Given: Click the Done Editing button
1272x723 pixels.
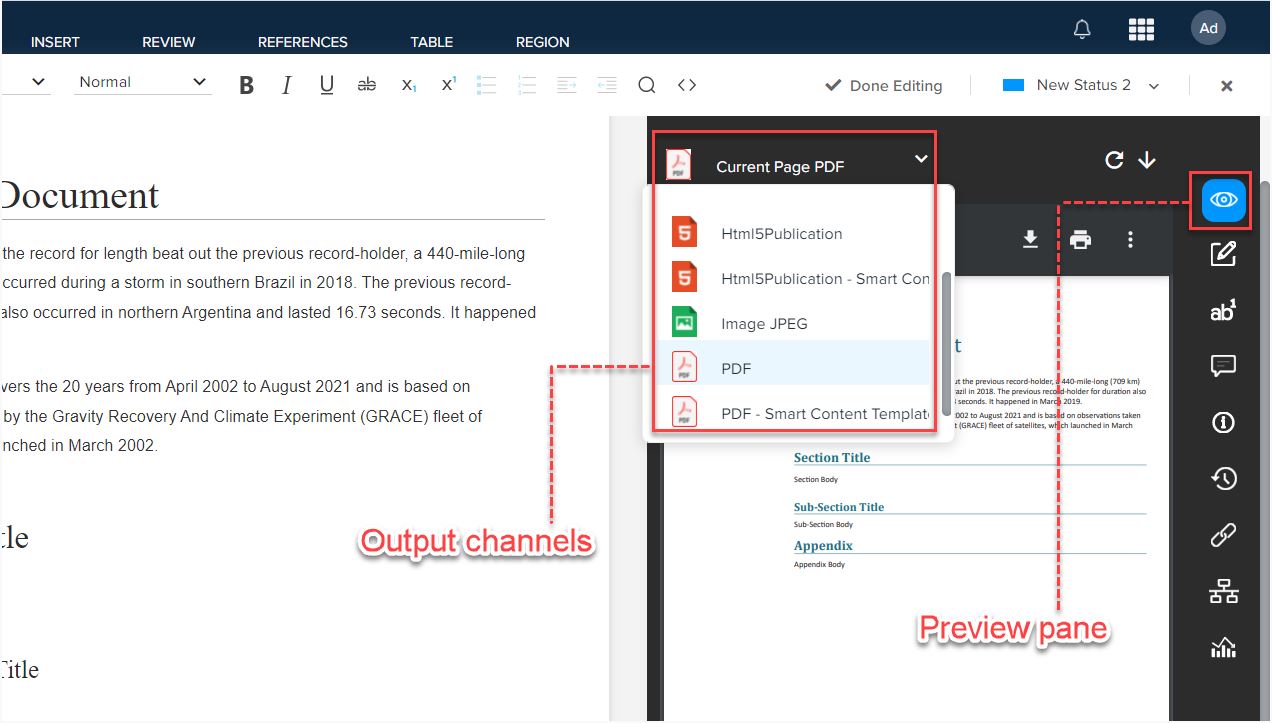Looking at the screenshot, I should [883, 86].
